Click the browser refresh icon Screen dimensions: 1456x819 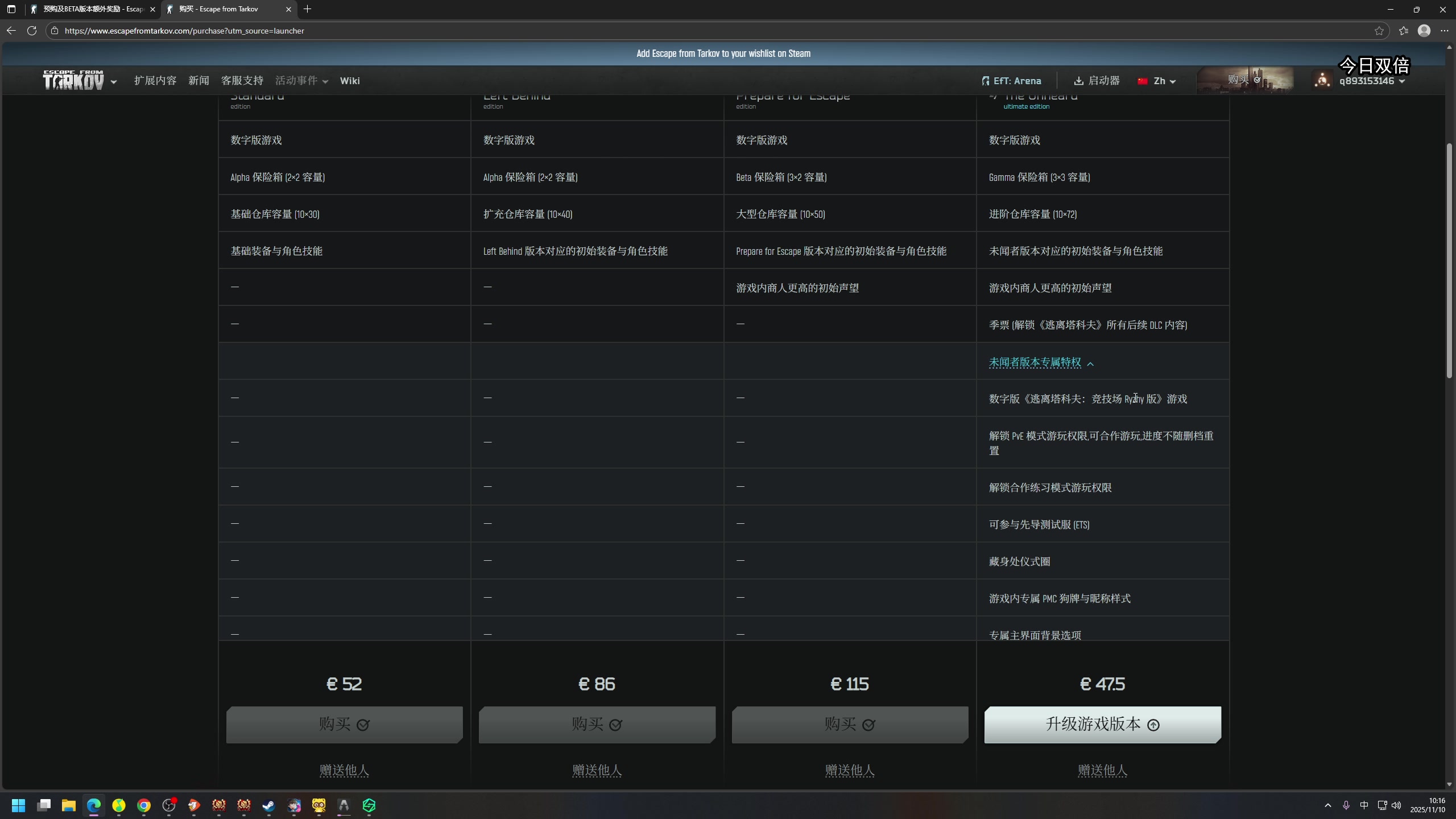pyautogui.click(x=32, y=31)
